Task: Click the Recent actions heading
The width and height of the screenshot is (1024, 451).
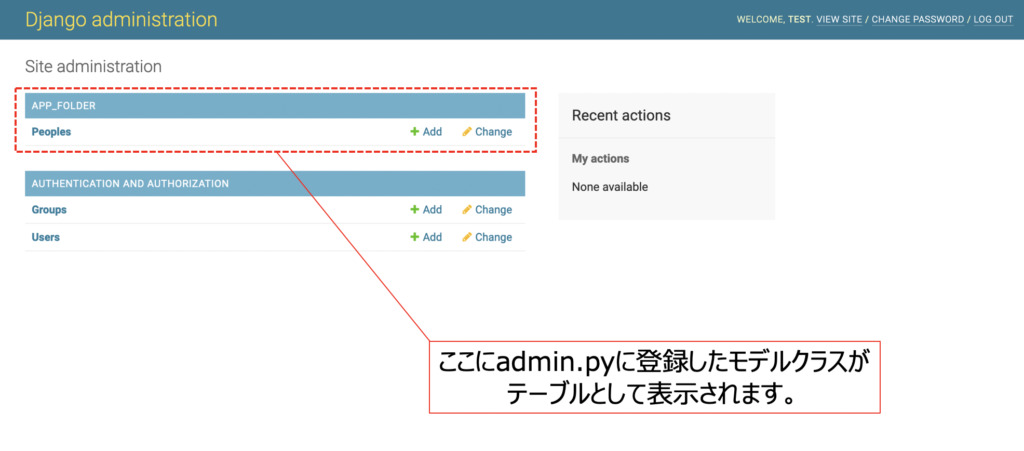Action: click(x=621, y=116)
